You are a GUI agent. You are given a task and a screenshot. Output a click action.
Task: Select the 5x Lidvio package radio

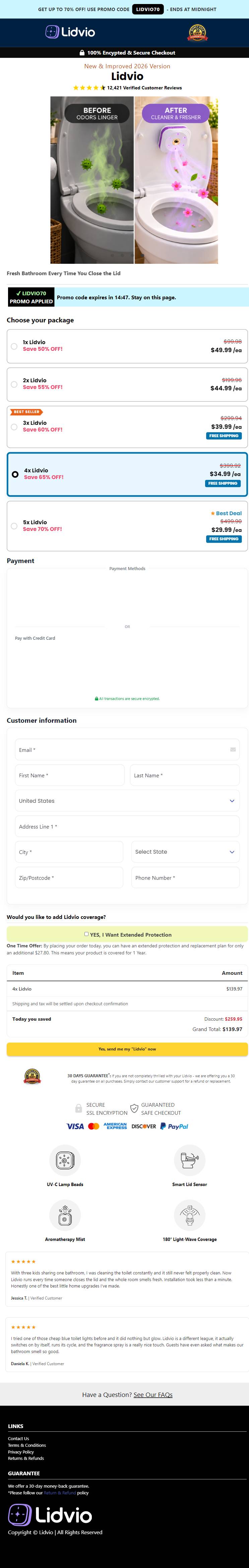tap(14, 526)
